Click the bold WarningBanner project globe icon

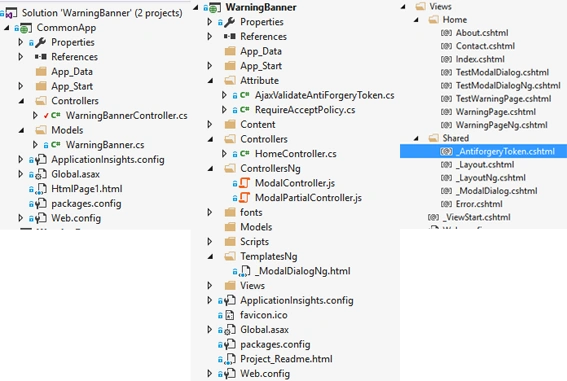click(215, 8)
